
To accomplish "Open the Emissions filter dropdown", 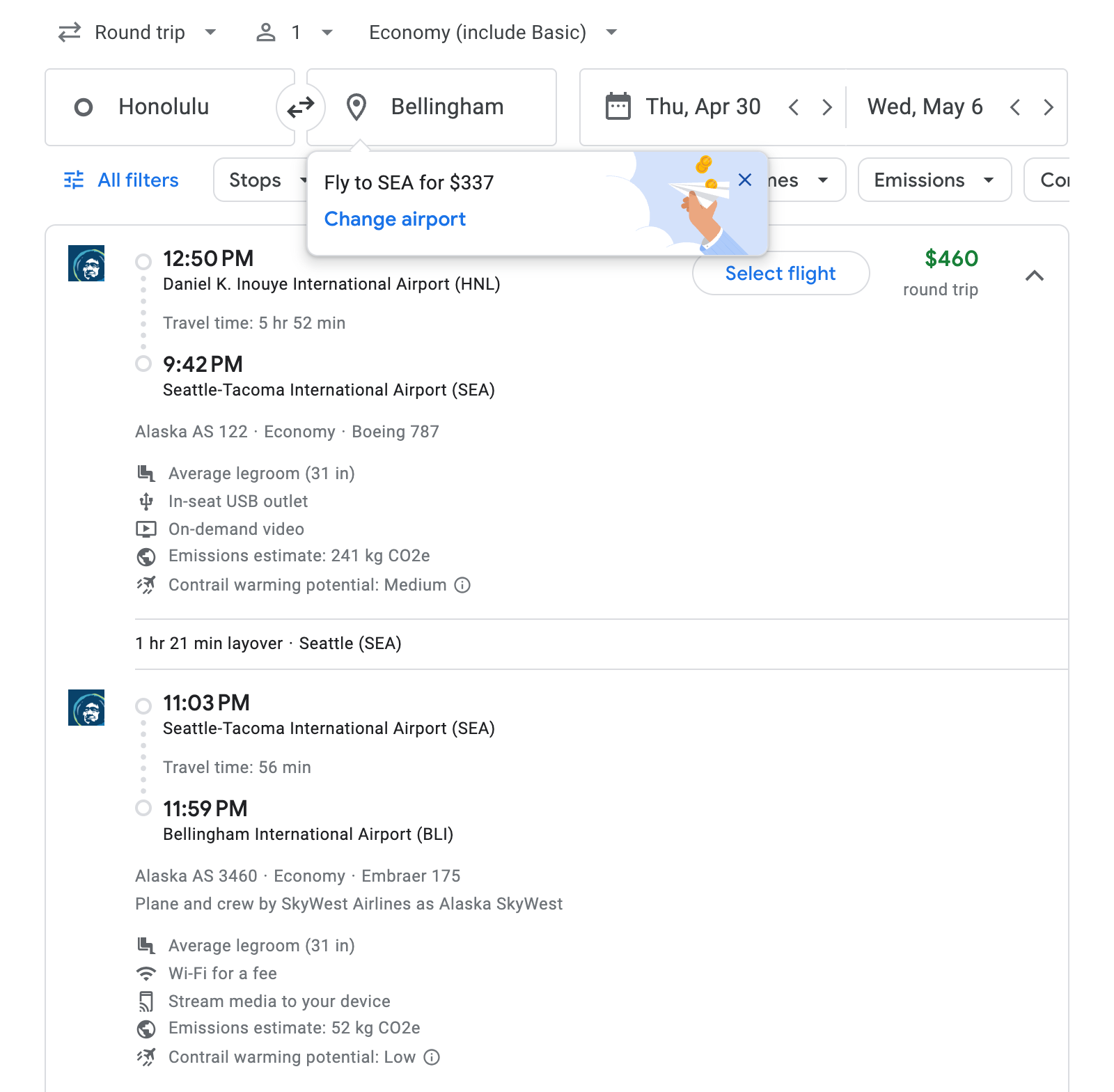I will click(x=934, y=180).
